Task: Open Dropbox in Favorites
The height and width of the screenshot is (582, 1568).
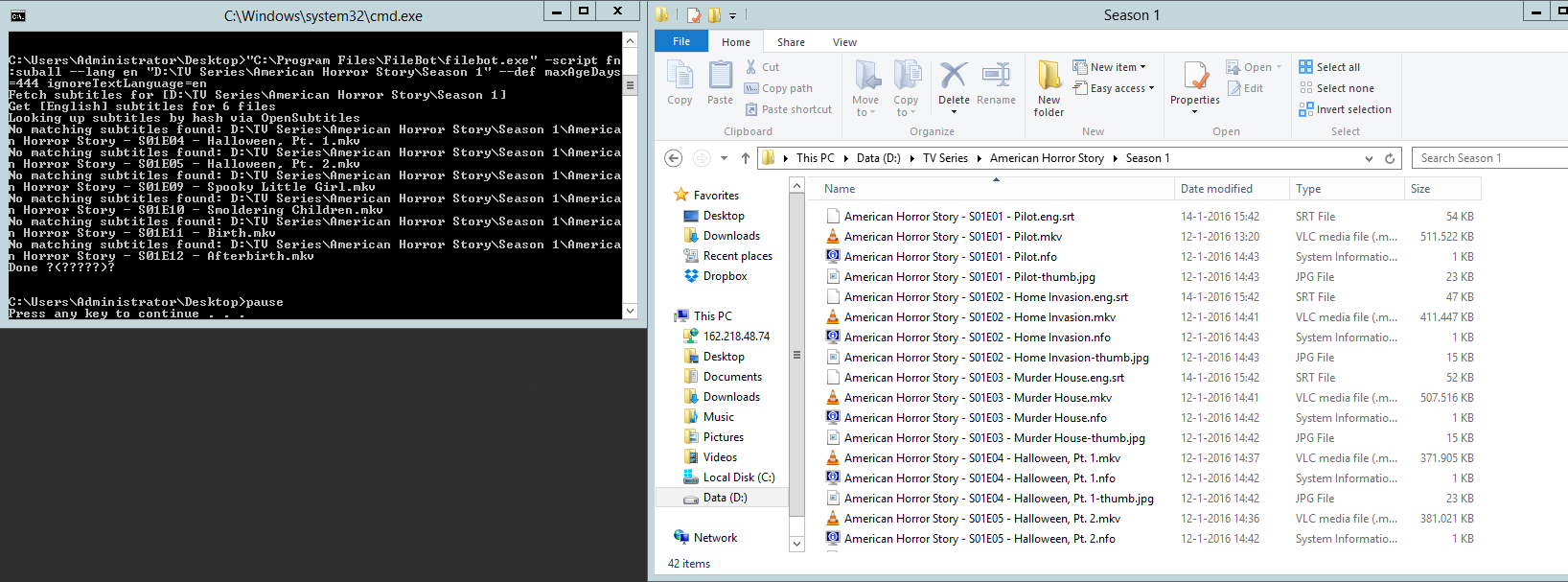Action: (715, 276)
